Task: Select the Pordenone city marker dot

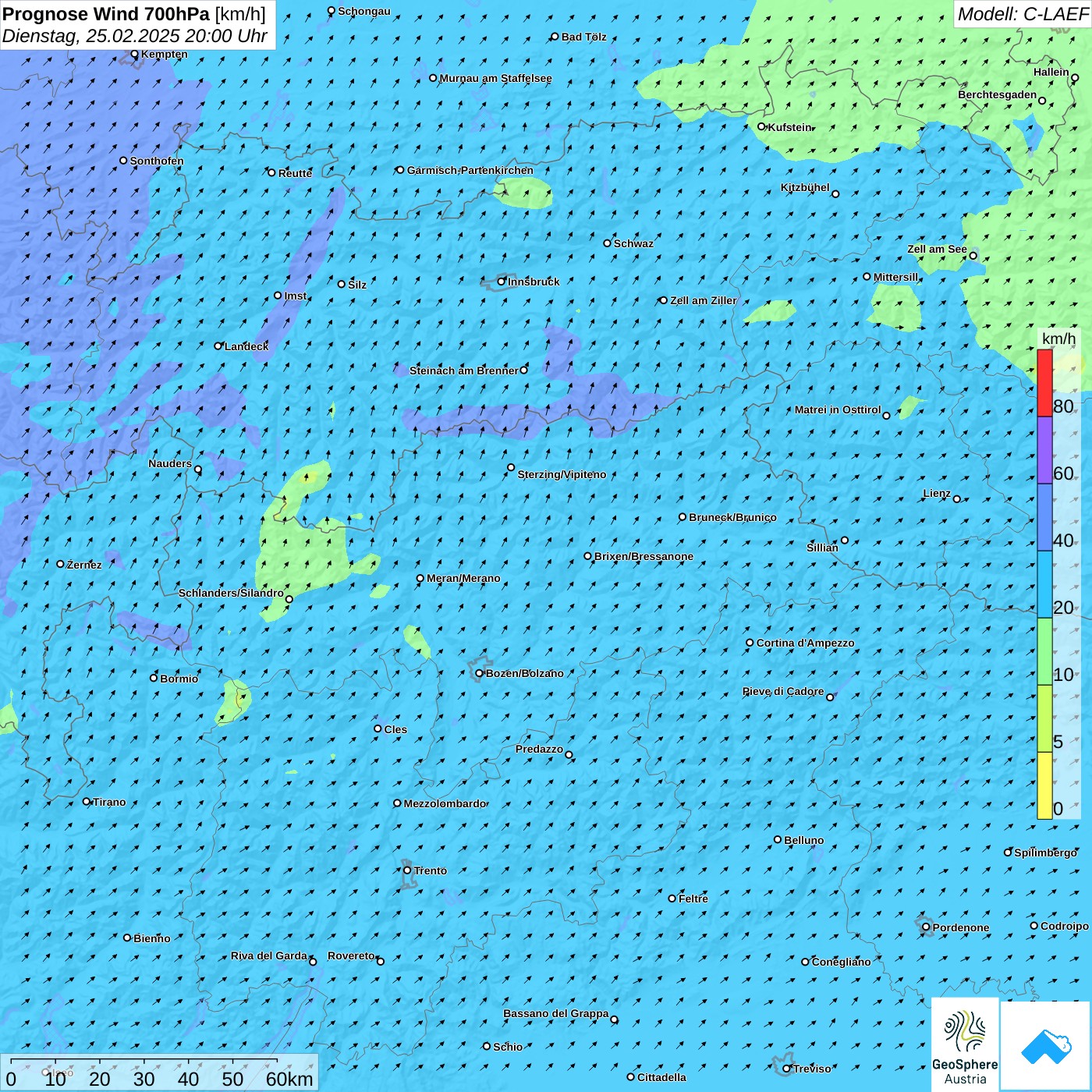Action: [x=926, y=927]
